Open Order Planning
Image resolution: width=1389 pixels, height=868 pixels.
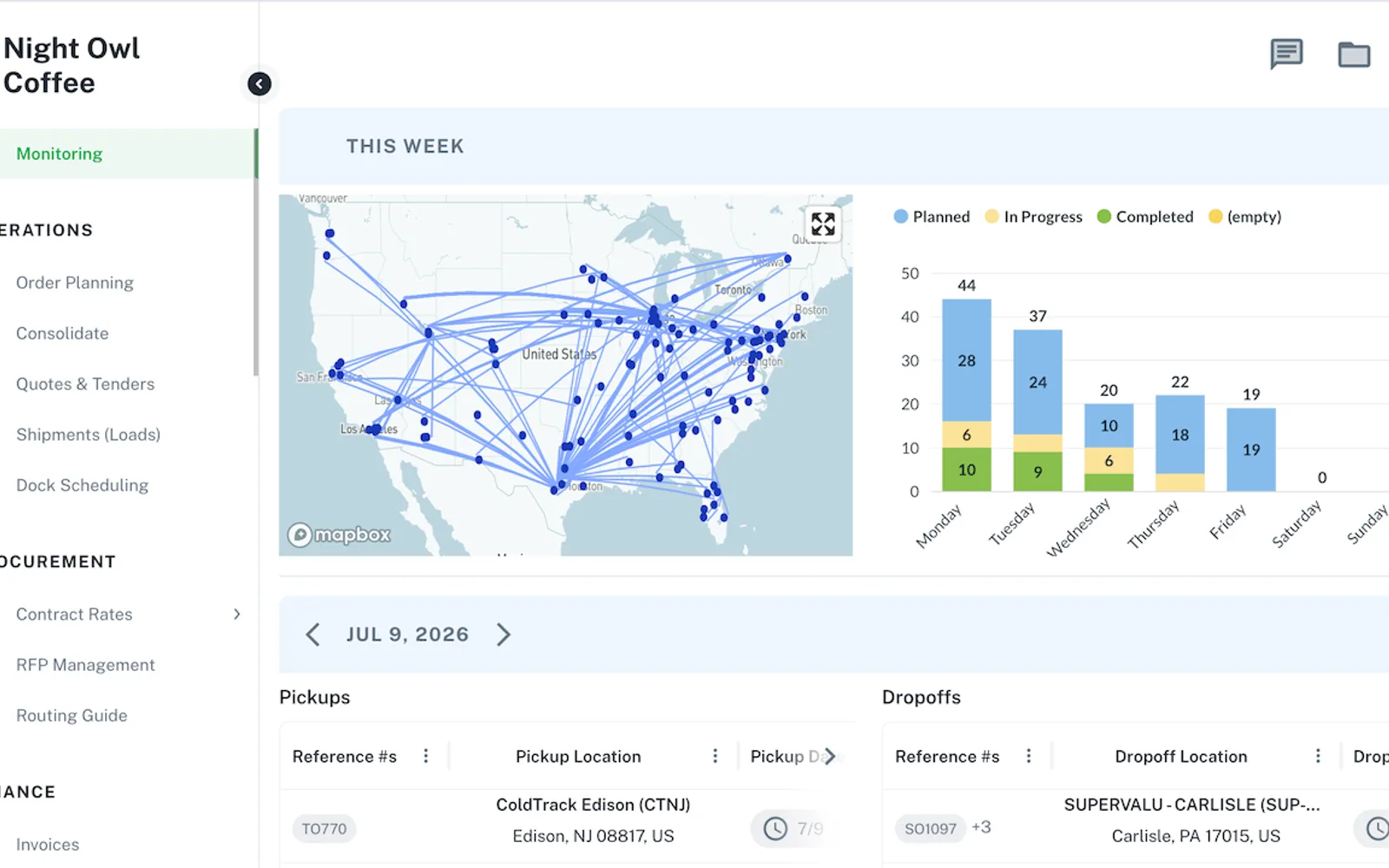coord(75,283)
